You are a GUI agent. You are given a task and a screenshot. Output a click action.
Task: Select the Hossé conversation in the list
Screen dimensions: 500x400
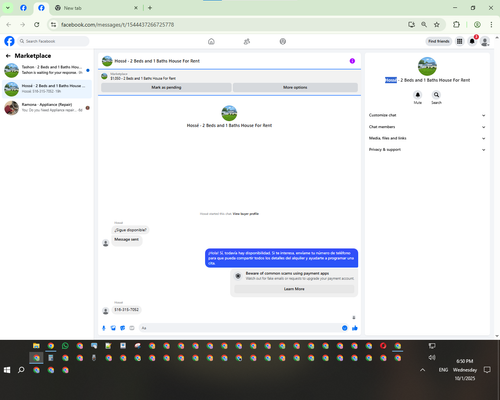click(x=47, y=89)
